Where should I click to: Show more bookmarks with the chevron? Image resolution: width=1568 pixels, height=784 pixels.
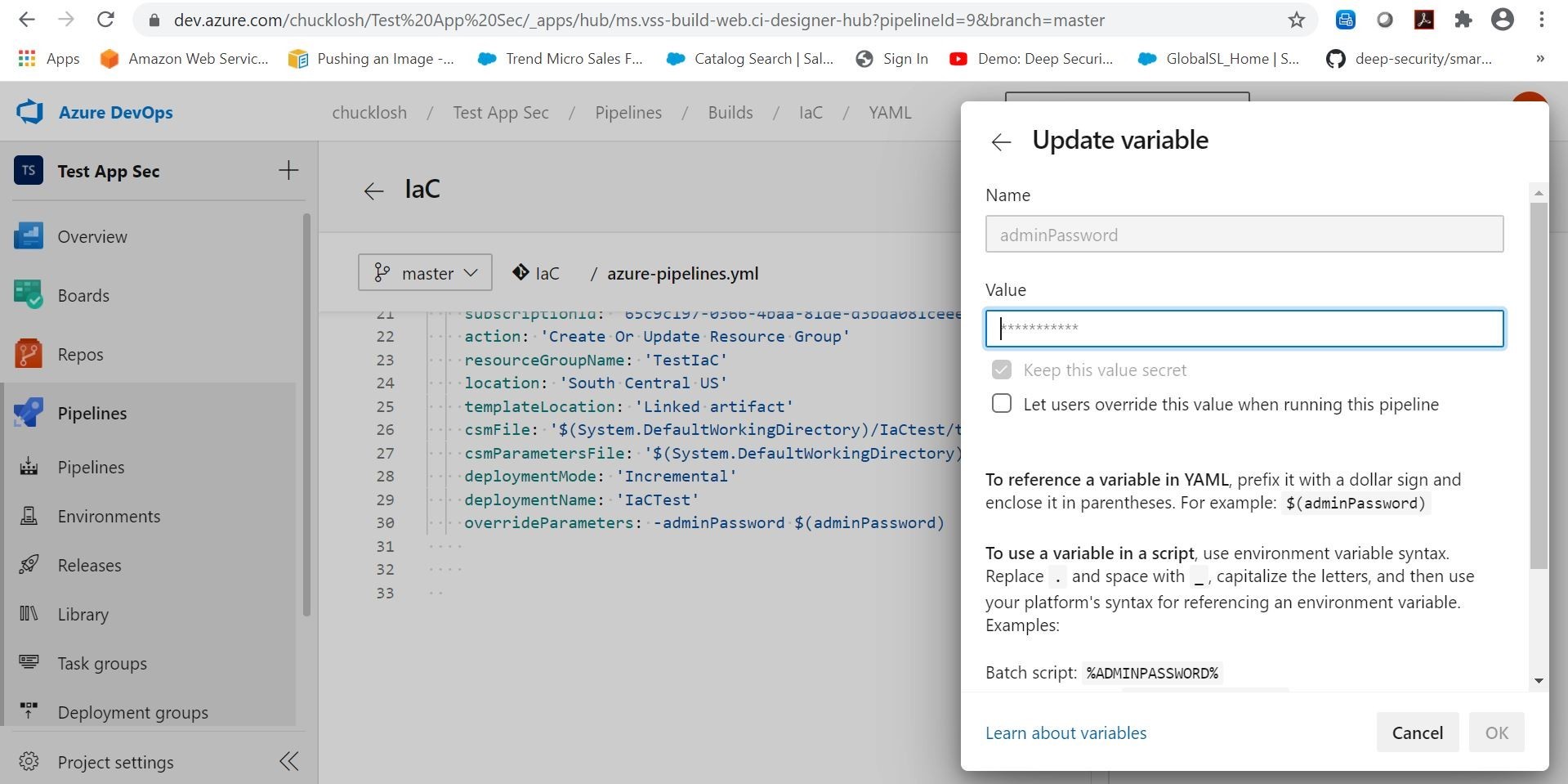1539,58
